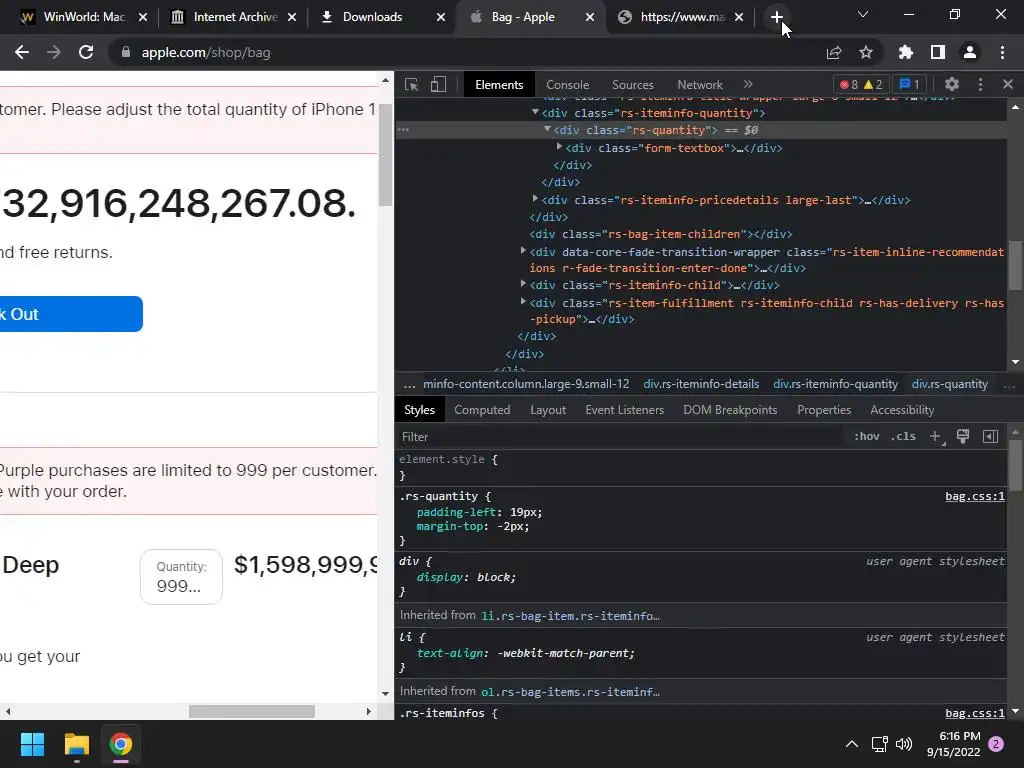This screenshot has width=1024, height=768.
Task: Click the toggle rendering emulations brush icon
Action: point(963,436)
